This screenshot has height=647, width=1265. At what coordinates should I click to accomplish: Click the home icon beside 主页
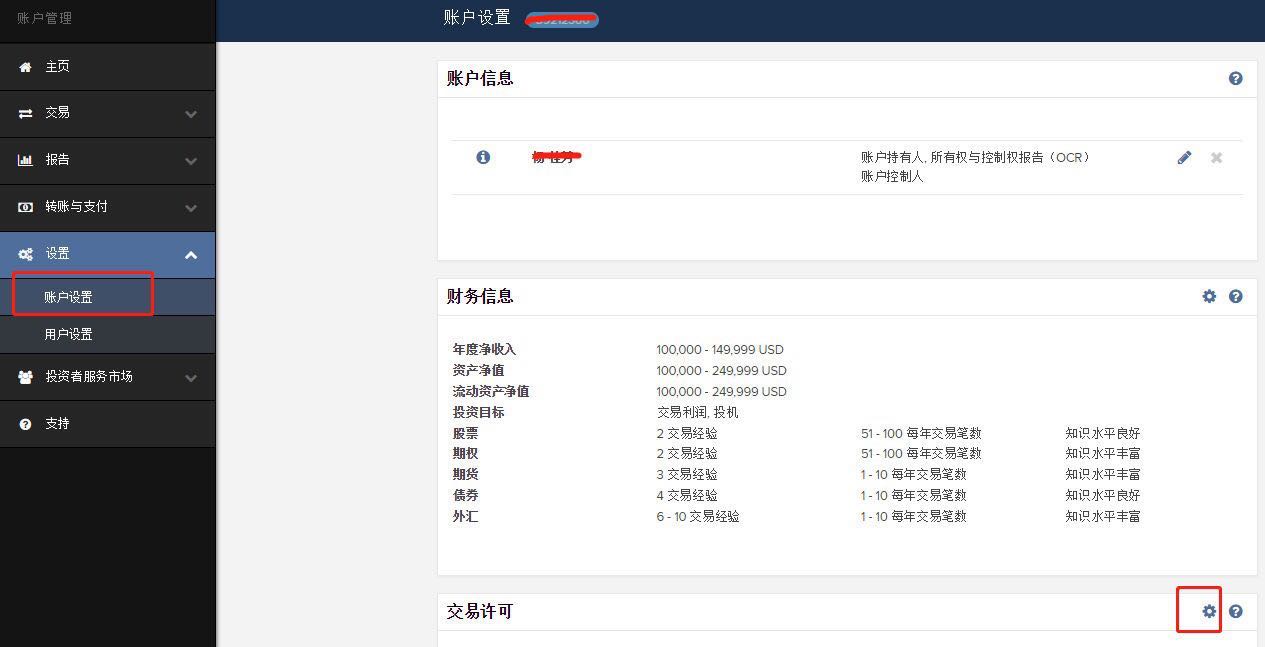tap(24, 66)
